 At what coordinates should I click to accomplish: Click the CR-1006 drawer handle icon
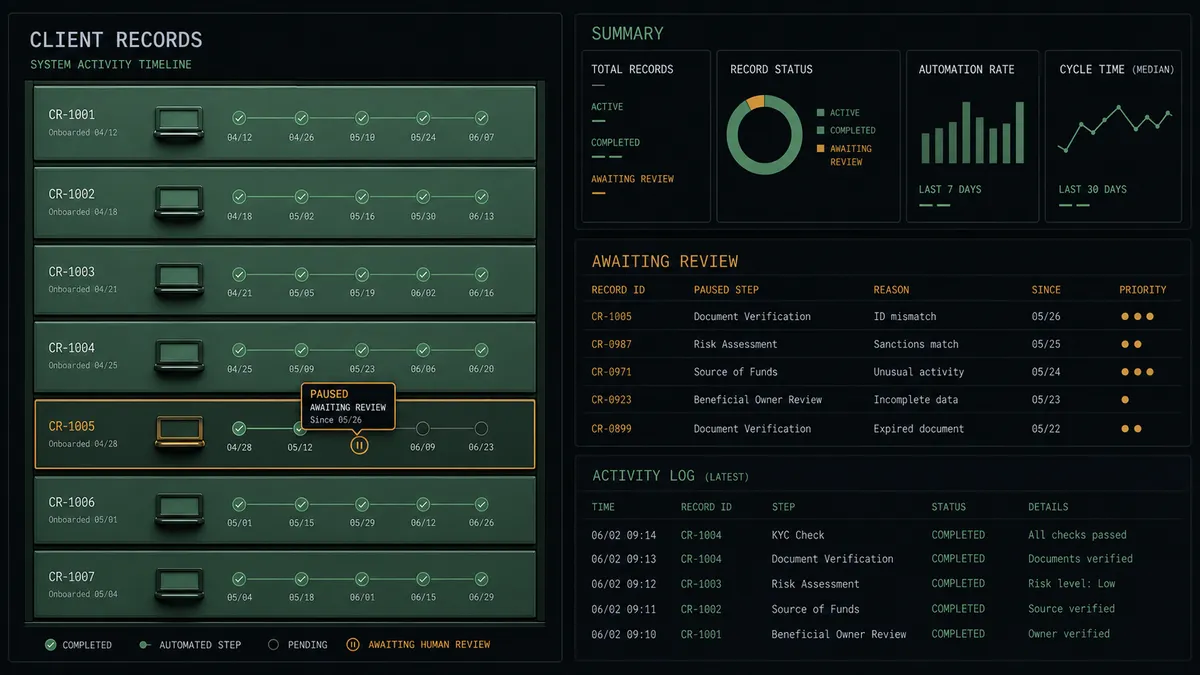[x=179, y=510]
